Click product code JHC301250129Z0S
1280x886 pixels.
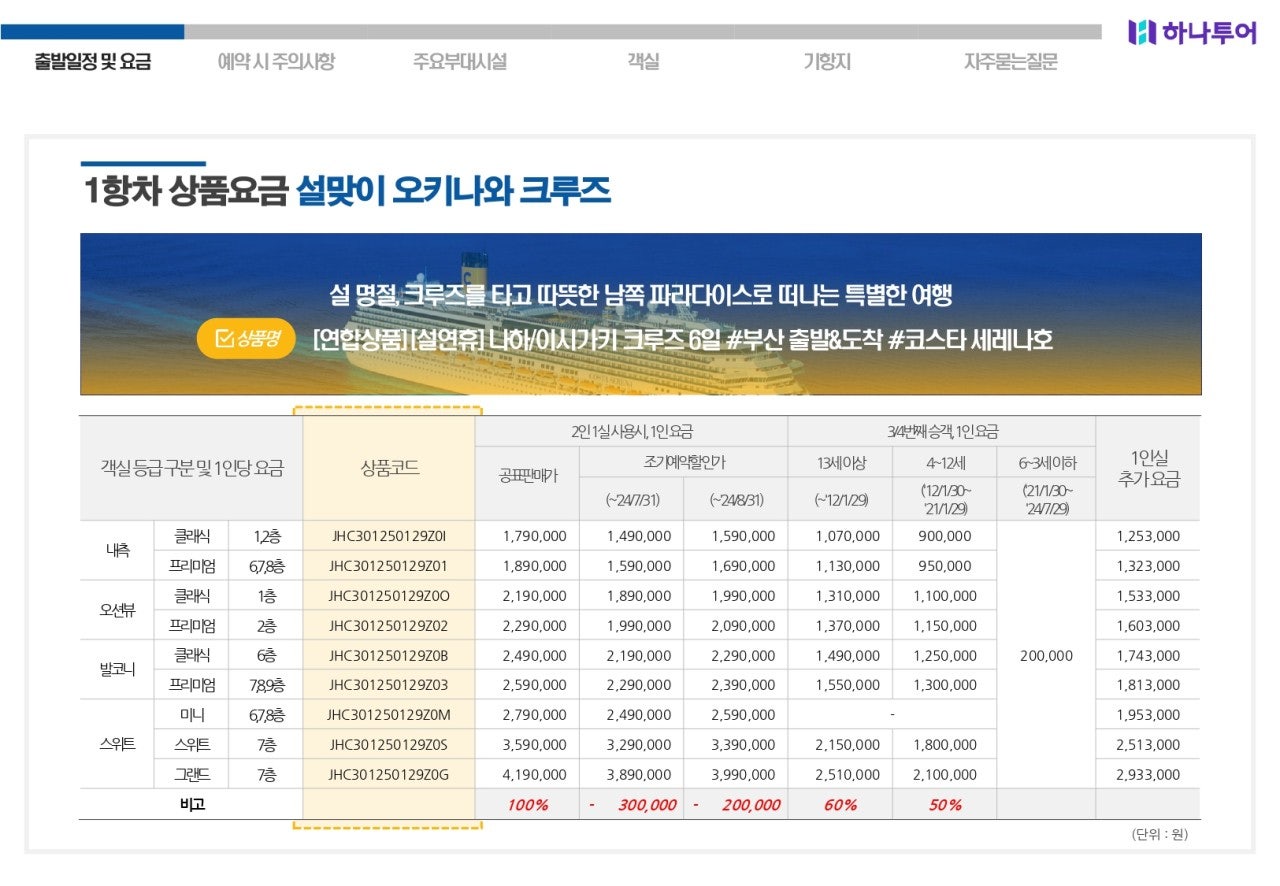[x=389, y=745]
